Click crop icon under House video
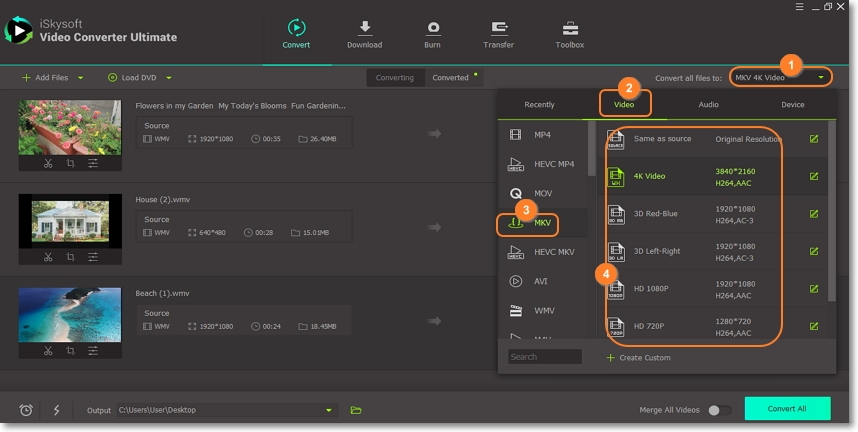The width and height of the screenshot is (858, 432). (70, 257)
